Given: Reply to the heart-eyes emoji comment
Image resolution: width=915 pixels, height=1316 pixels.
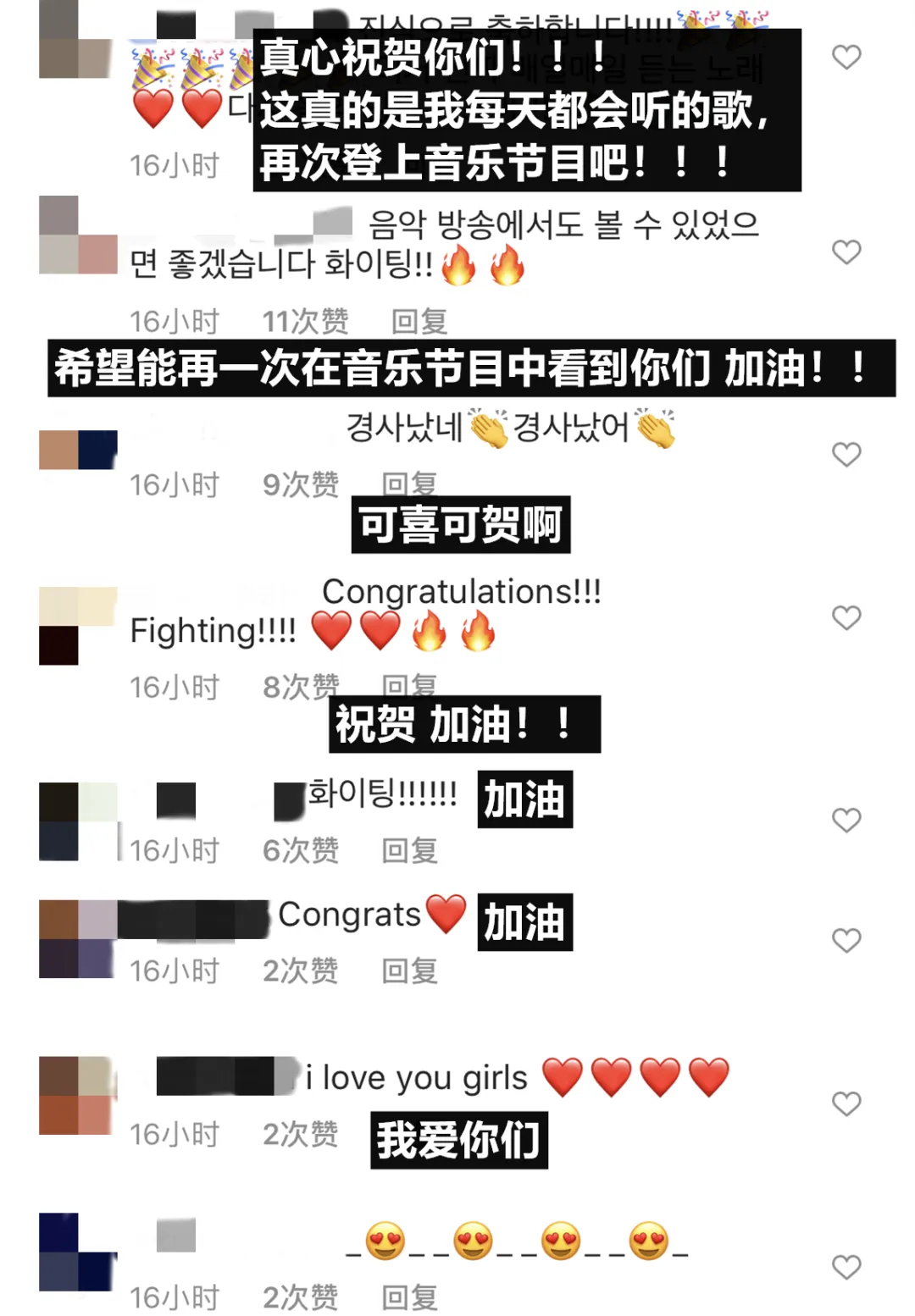Looking at the screenshot, I should [x=410, y=1297].
